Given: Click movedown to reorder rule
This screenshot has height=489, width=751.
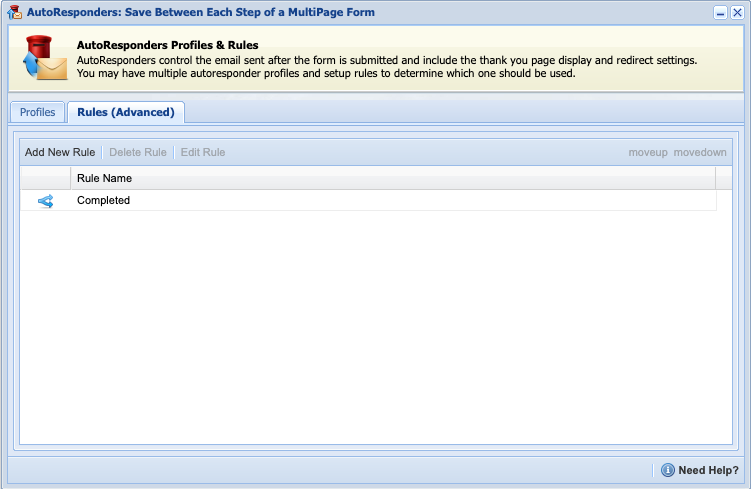Looking at the screenshot, I should pyautogui.click(x=700, y=152).
